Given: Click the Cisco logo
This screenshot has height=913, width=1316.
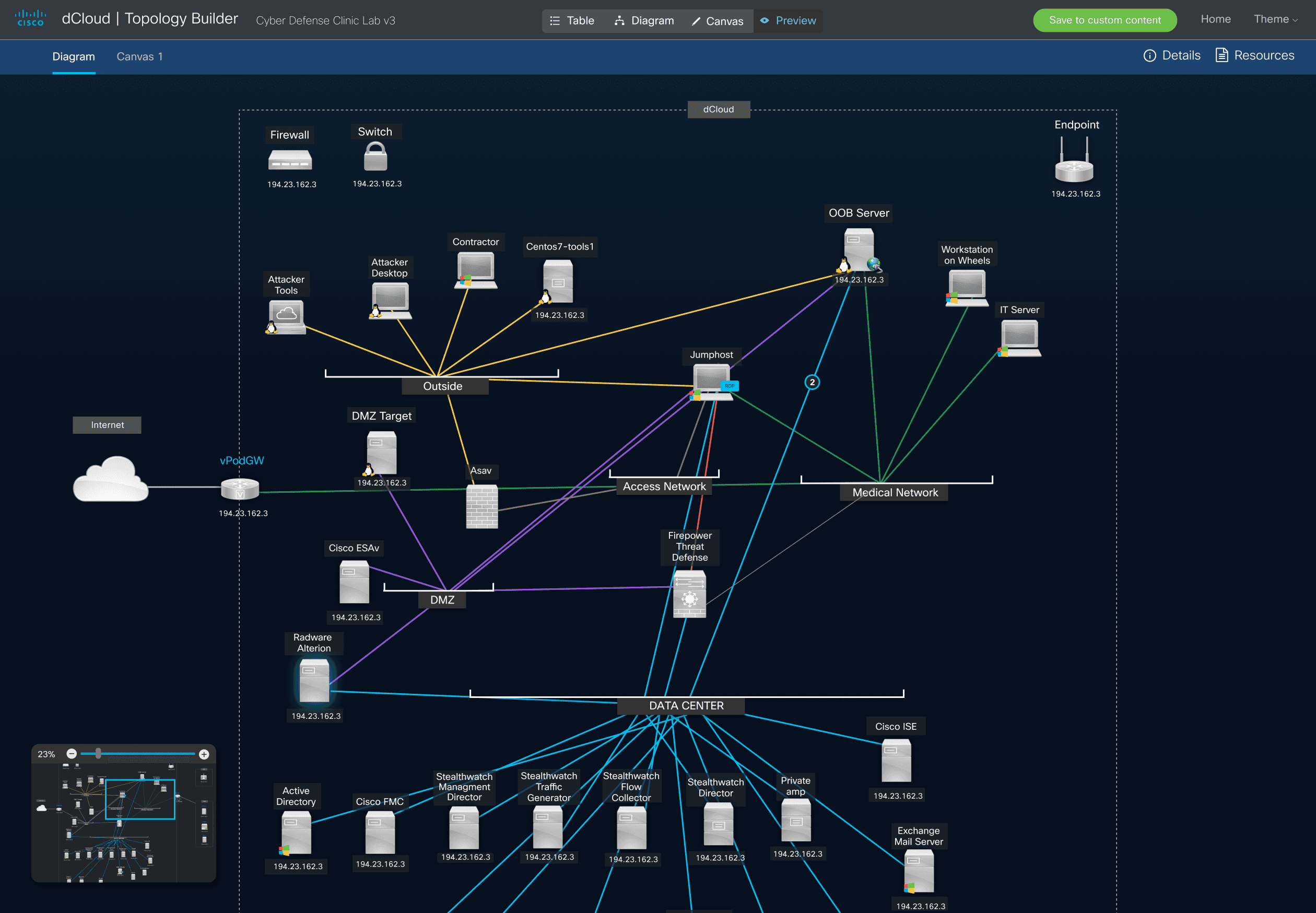Looking at the screenshot, I should 30,19.
